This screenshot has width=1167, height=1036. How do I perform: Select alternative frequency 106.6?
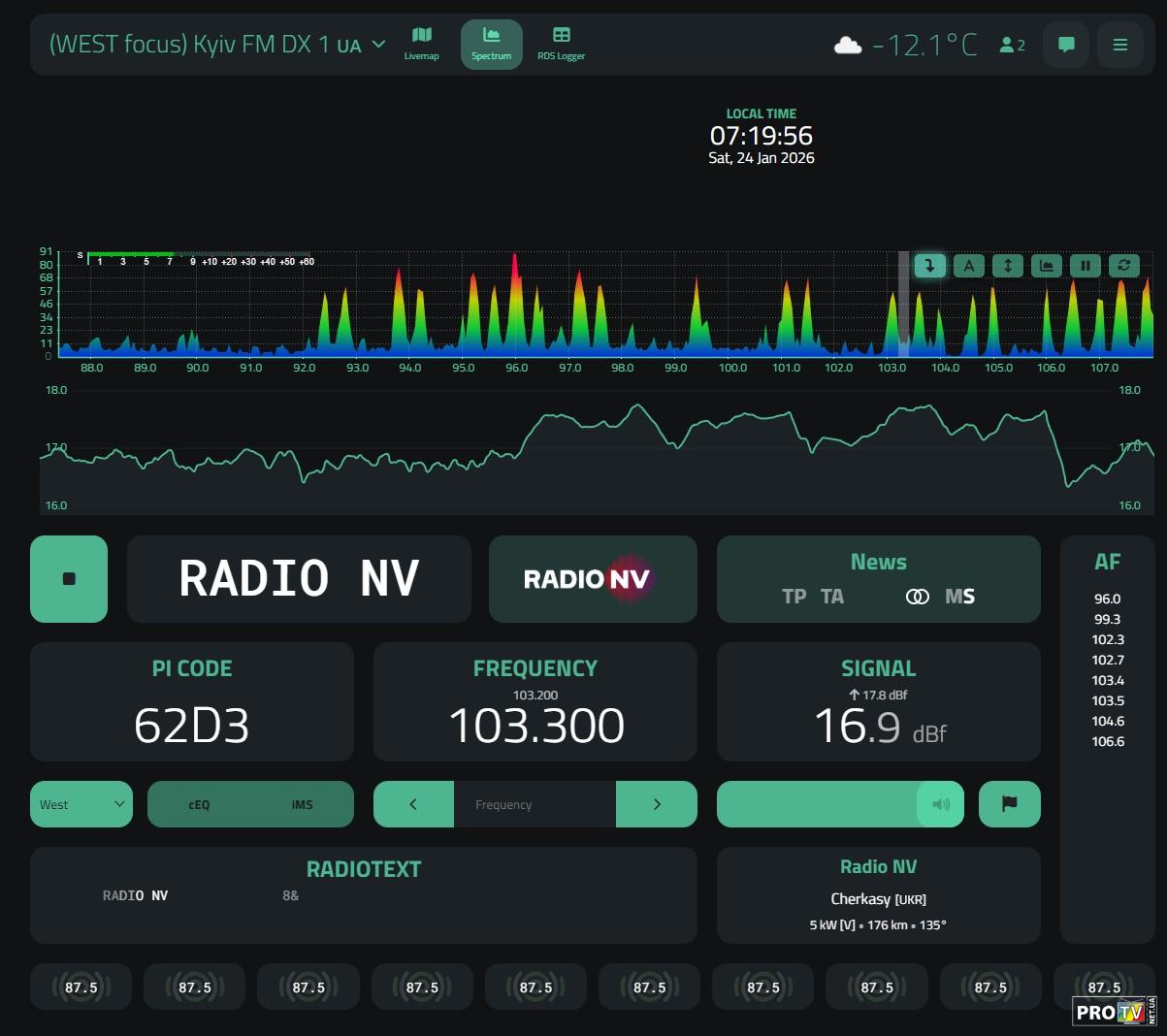click(1107, 741)
